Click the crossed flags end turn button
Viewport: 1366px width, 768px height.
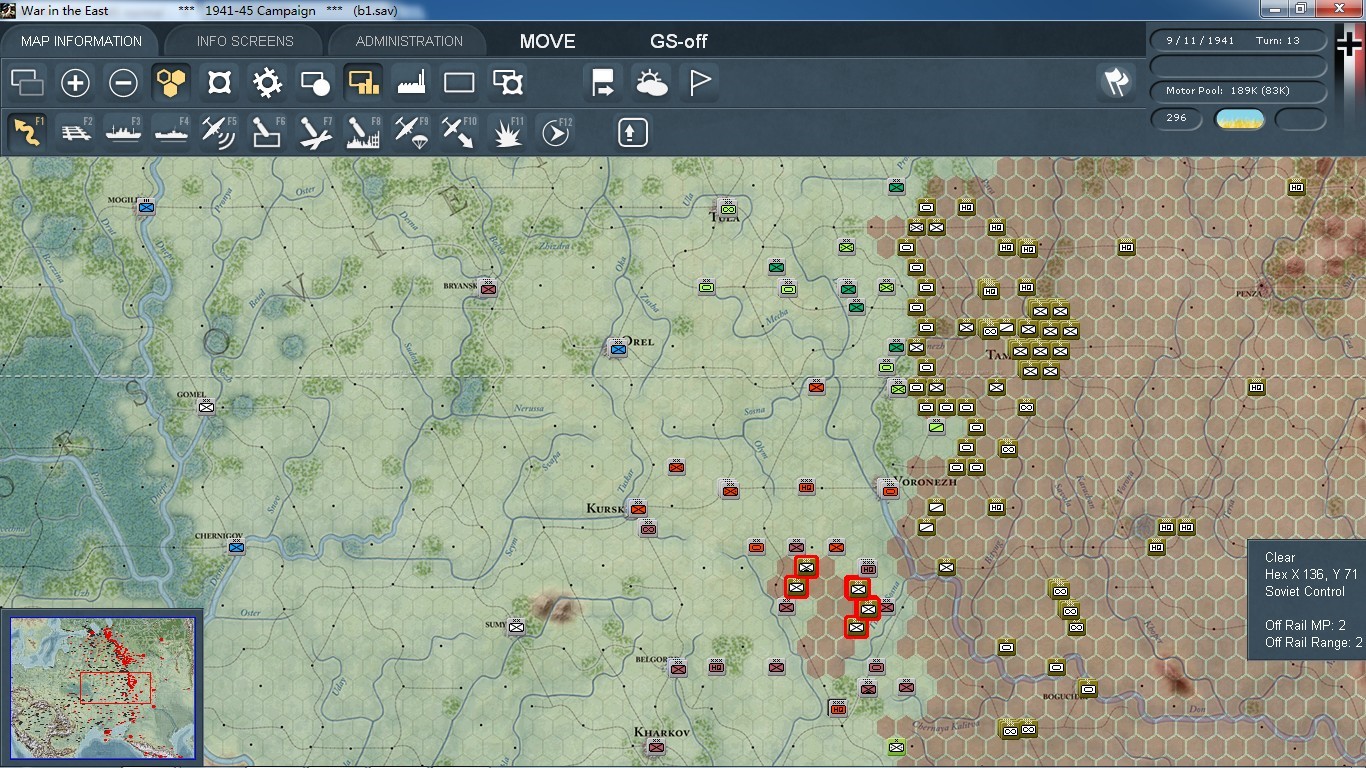[1116, 83]
